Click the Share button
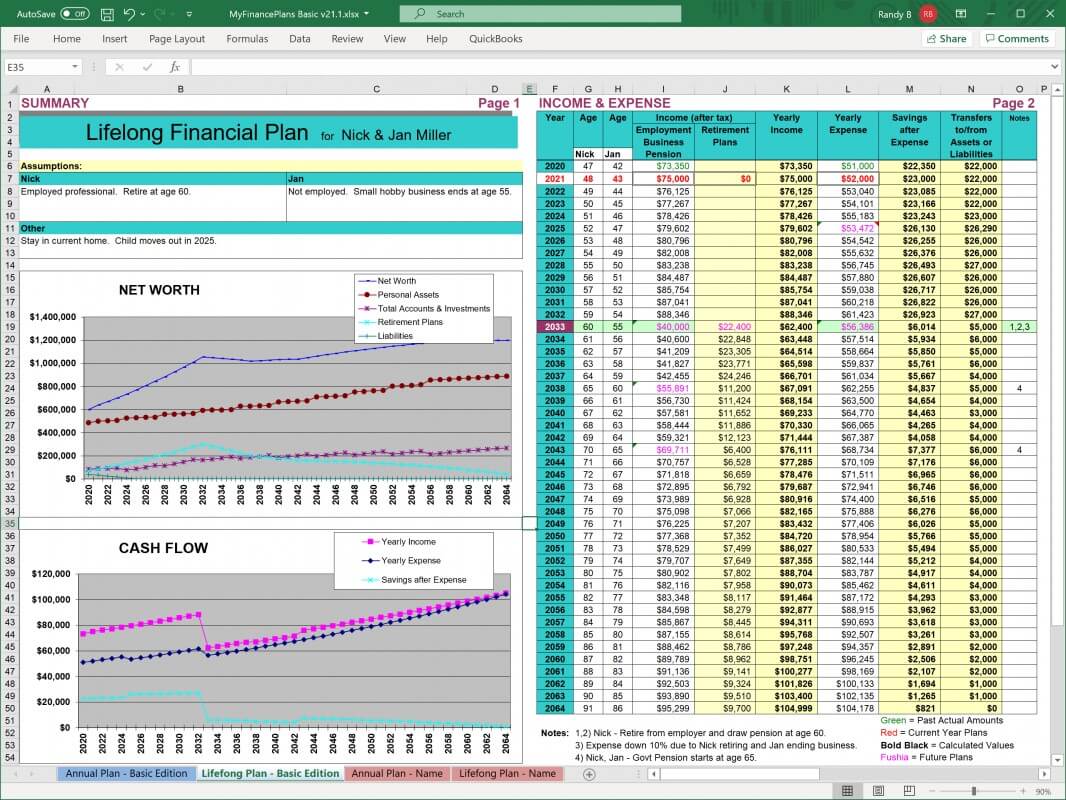Screen dimensions: 1066x800 click(946, 38)
